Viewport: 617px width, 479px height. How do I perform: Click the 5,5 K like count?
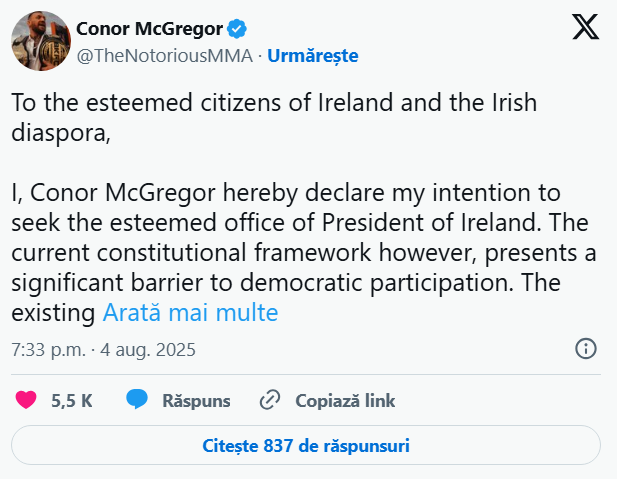click(x=72, y=400)
